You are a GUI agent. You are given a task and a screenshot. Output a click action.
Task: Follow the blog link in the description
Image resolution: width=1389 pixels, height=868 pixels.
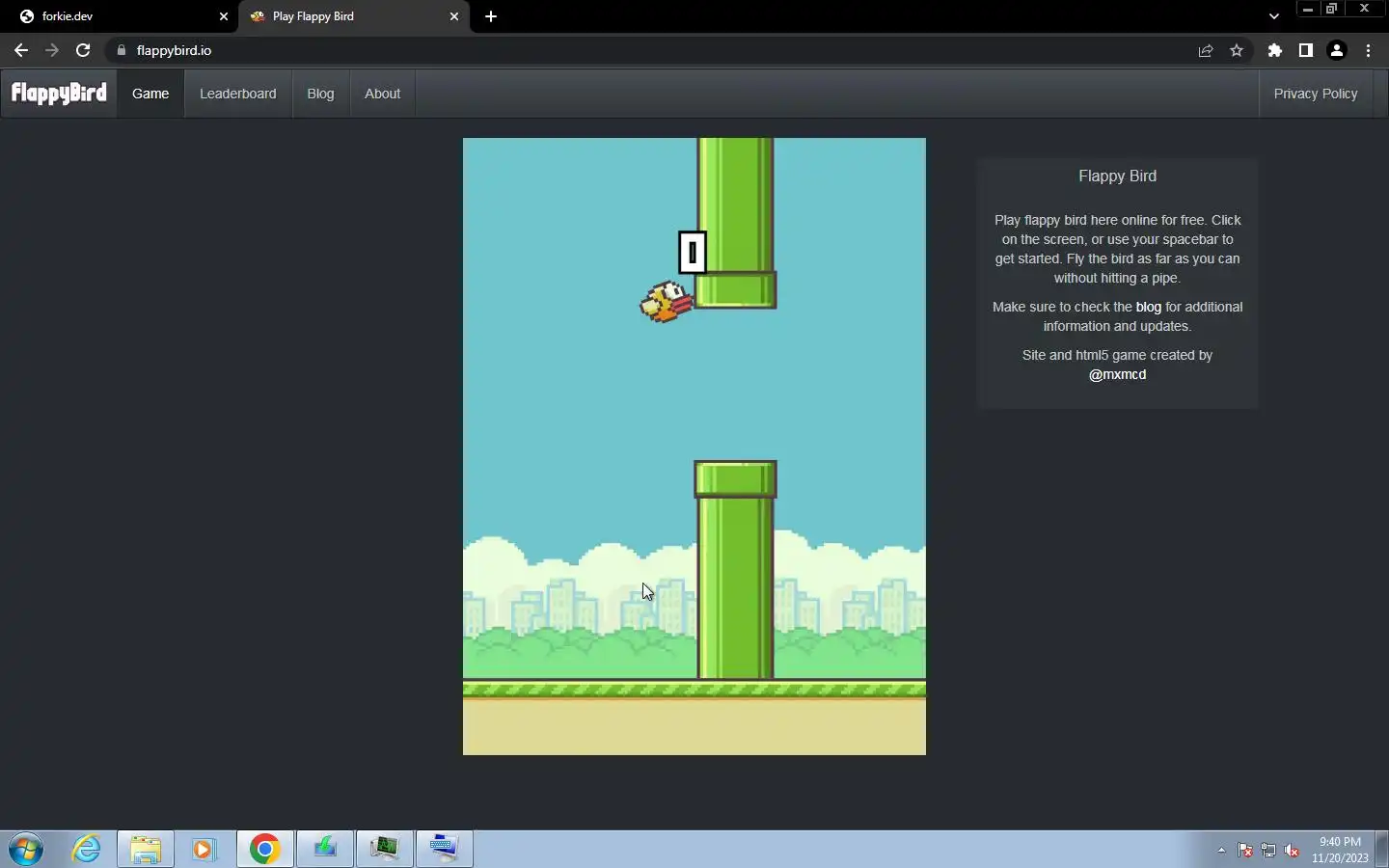(1148, 307)
